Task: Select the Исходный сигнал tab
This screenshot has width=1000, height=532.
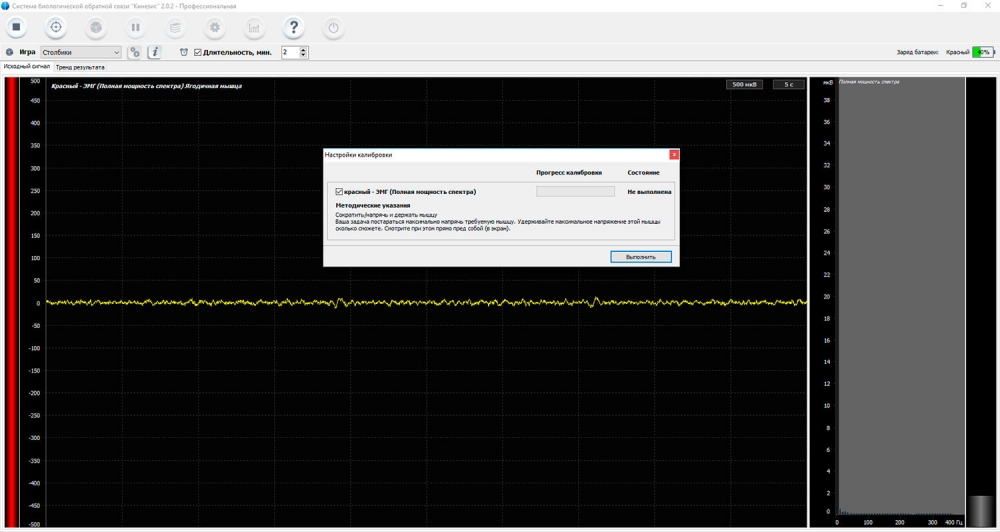Action: 26,67
